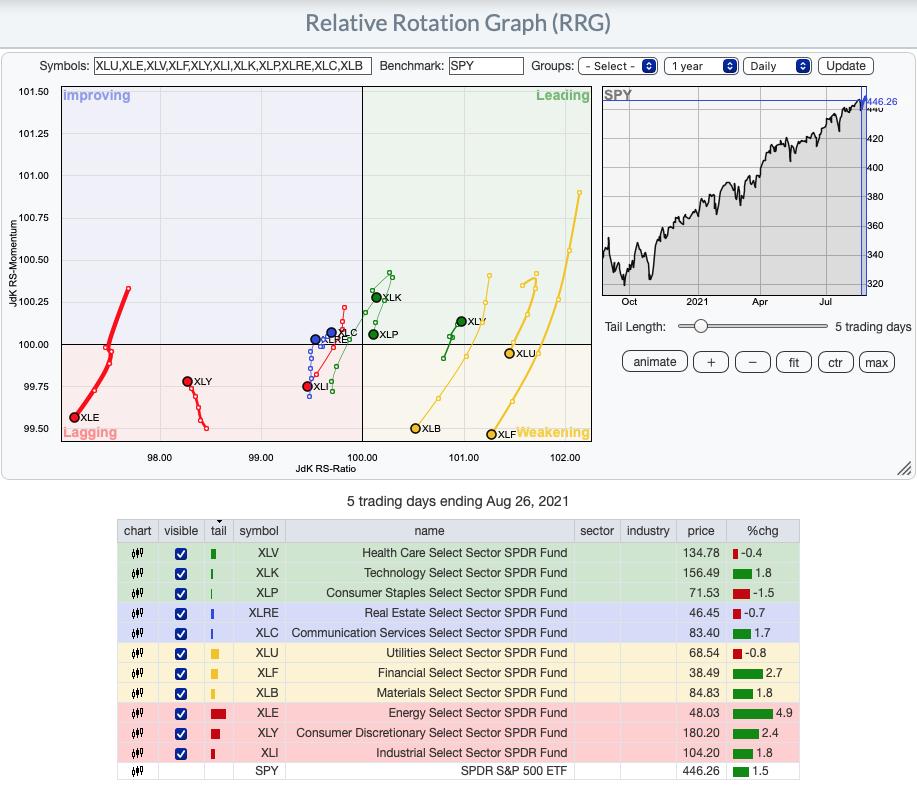917x786 pixels.
Task: Select the XLY marker in Lagging quadrant
Action: [x=187, y=381]
